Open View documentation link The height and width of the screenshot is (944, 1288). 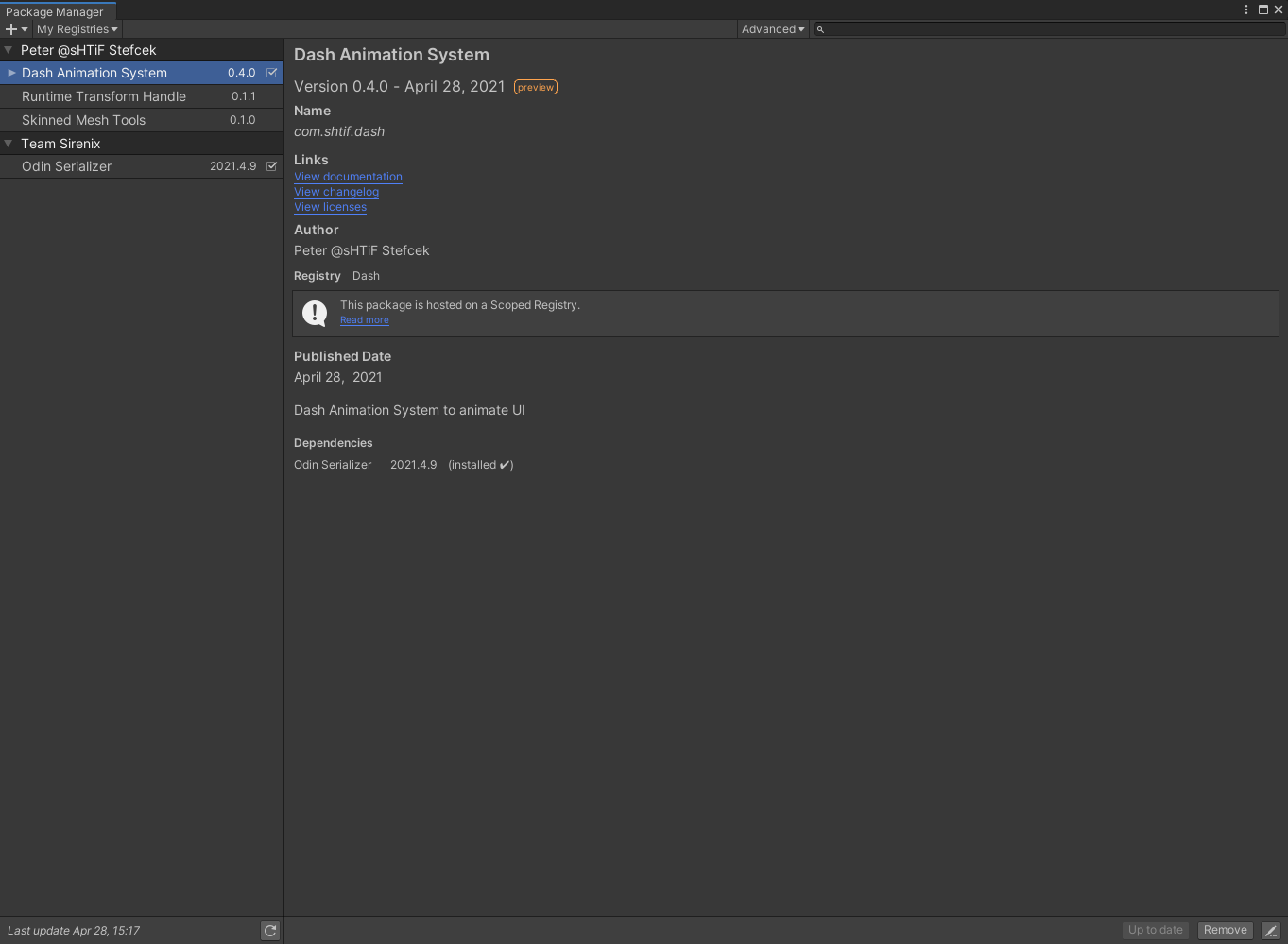pos(348,177)
